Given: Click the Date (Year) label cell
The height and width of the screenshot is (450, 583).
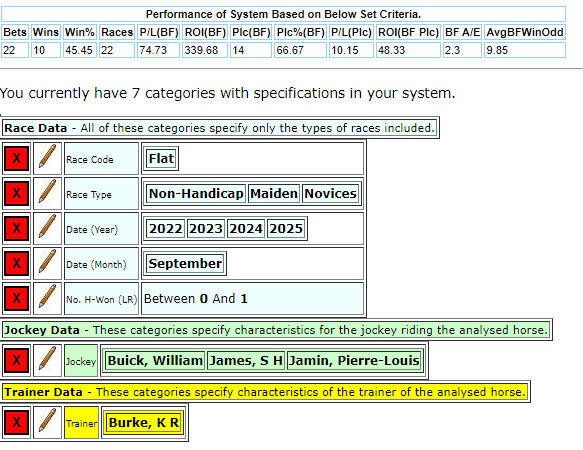Looking at the screenshot, I should click(x=102, y=229).
